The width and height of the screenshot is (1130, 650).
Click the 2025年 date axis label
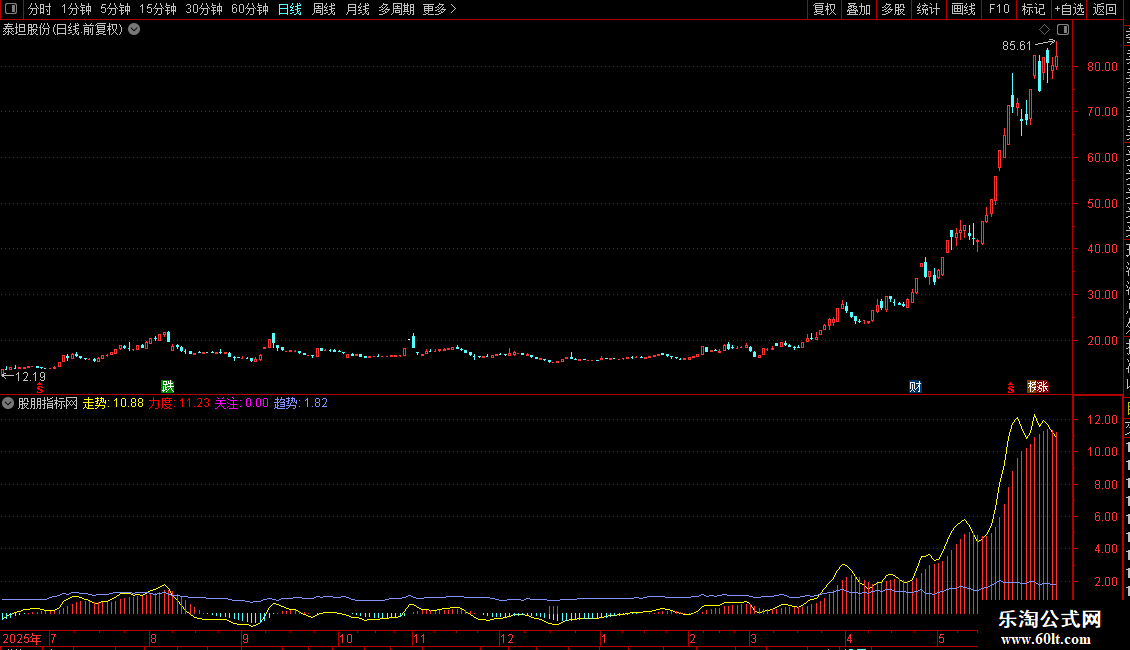point(22,639)
